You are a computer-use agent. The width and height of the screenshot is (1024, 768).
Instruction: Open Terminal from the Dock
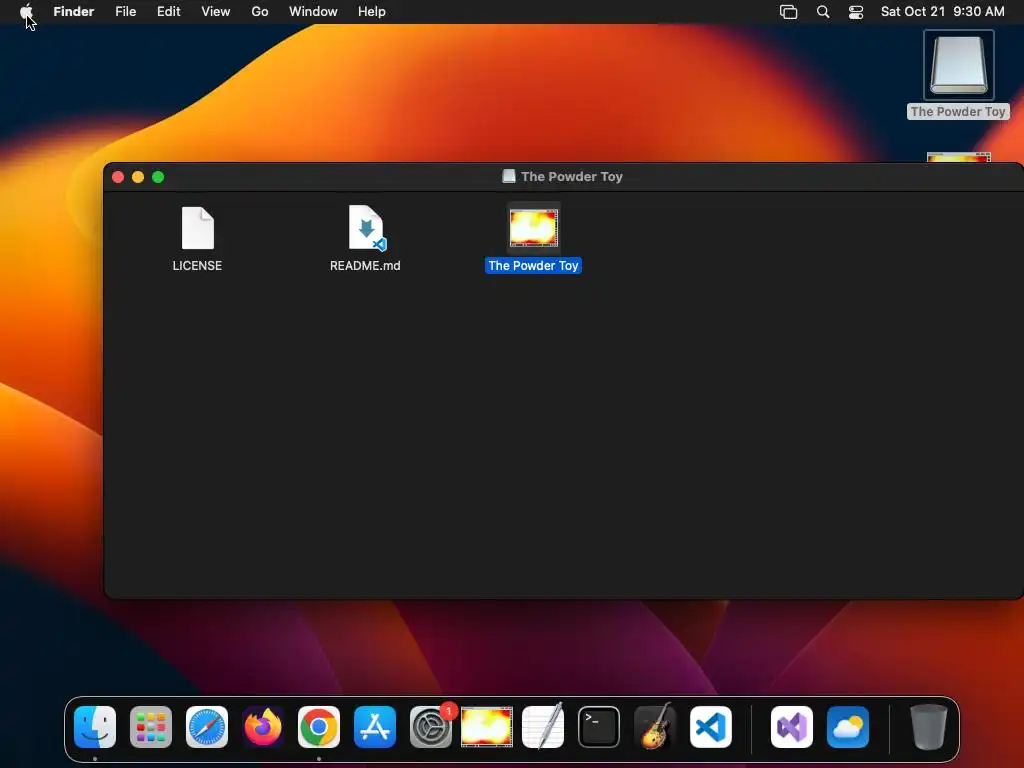599,727
